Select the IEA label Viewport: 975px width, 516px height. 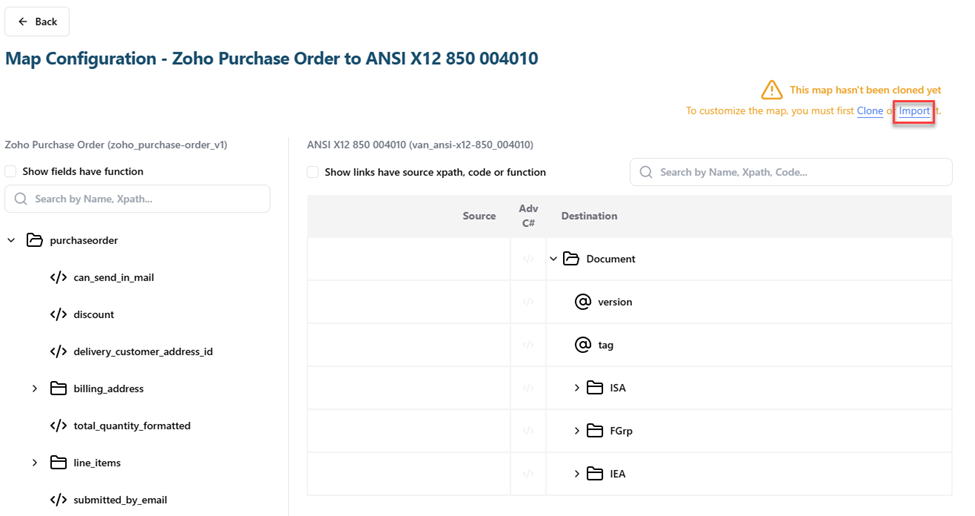(x=617, y=474)
